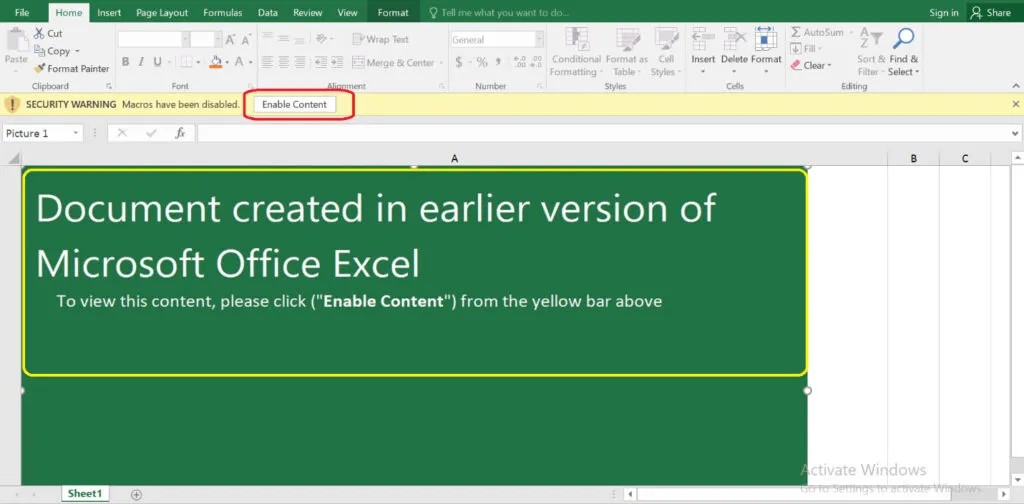Screen dimensions: 1024x504
Task: Expand the formula bar chevron
Action: tap(1016, 133)
